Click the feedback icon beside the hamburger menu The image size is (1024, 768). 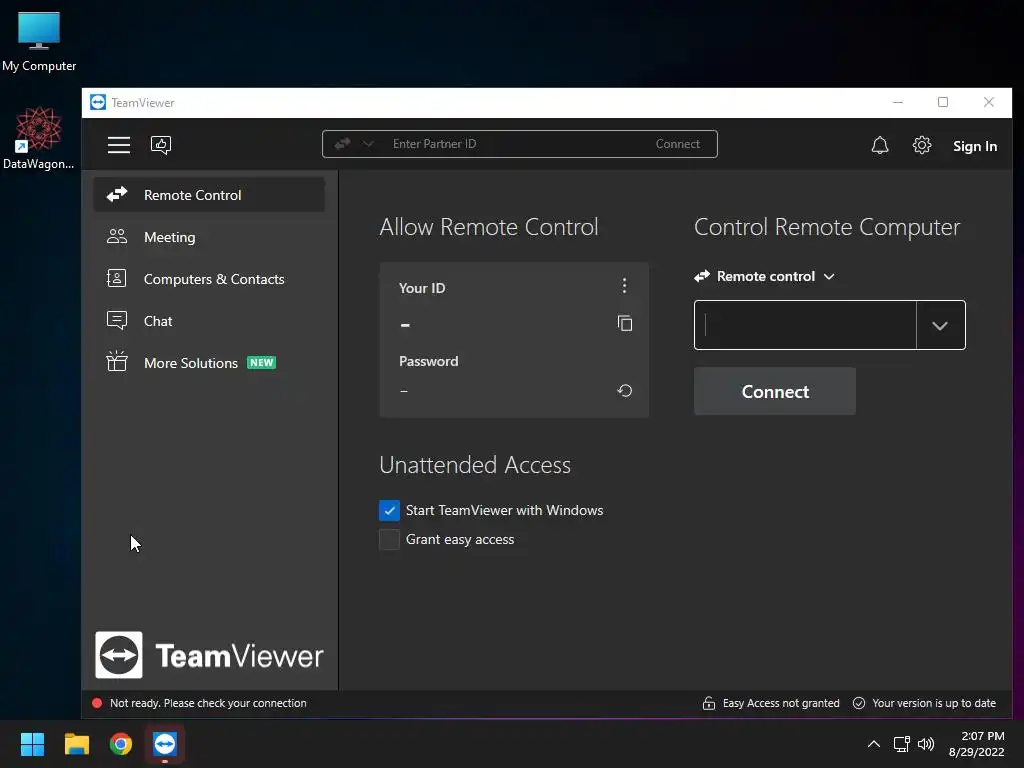click(161, 145)
